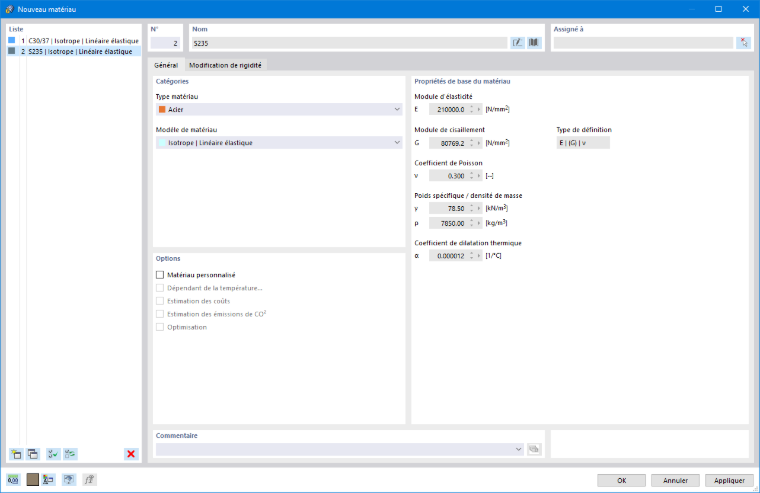Click the N° field showing 2
The height and width of the screenshot is (493, 760).
165,43
